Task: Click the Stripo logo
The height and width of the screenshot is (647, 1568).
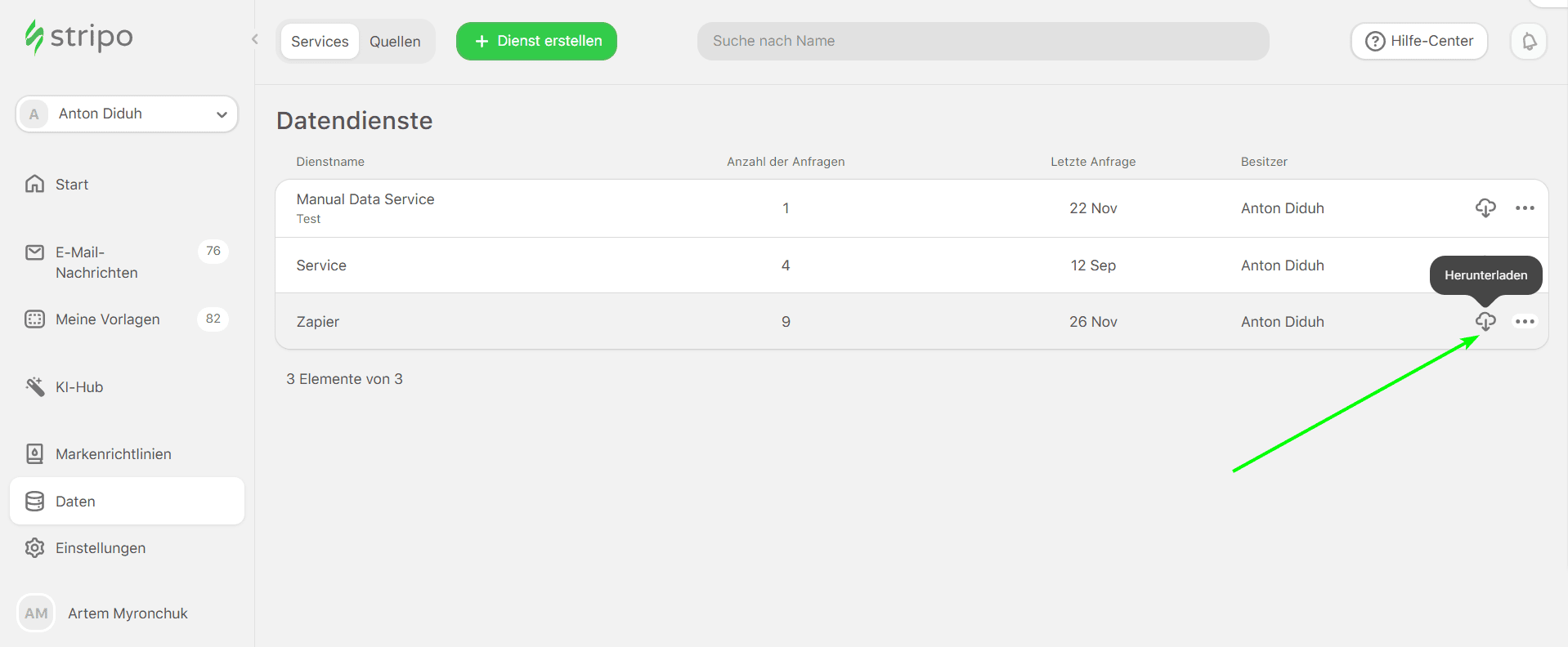Action: (x=78, y=37)
